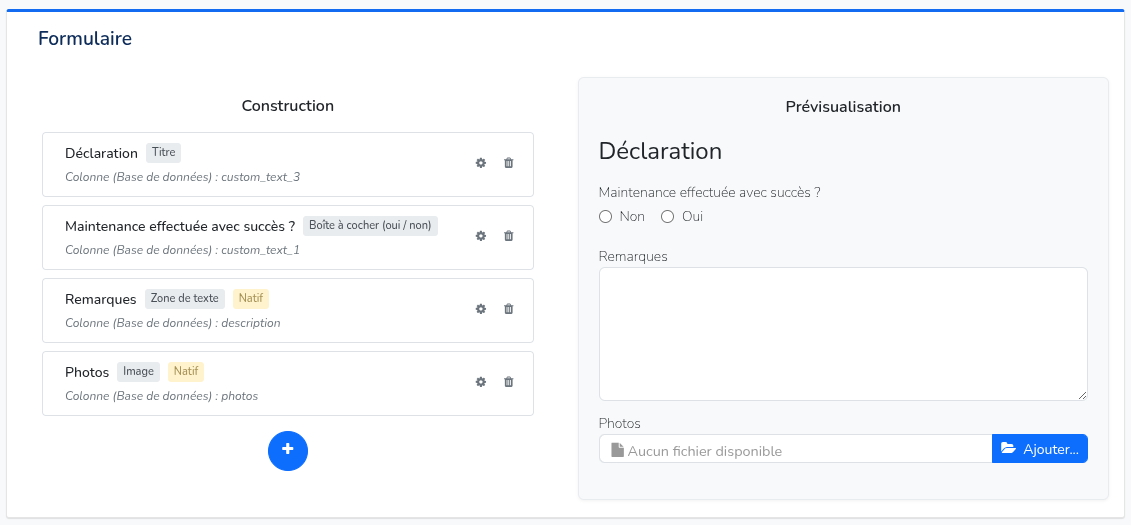Delete the Maintenance effectuée avec succès field
1131x525 pixels.
pos(509,236)
